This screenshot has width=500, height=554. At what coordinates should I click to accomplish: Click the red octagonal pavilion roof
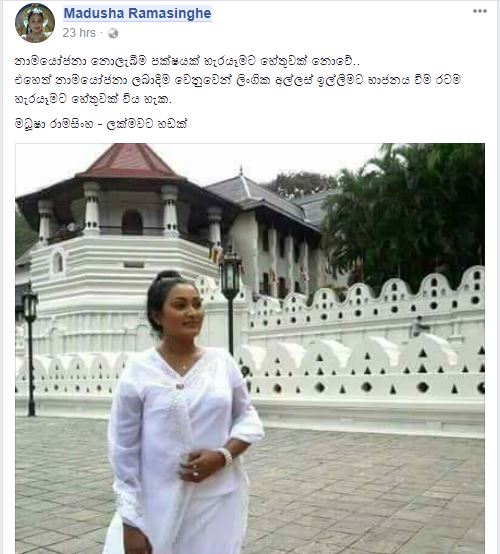click(x=130, y=161)
